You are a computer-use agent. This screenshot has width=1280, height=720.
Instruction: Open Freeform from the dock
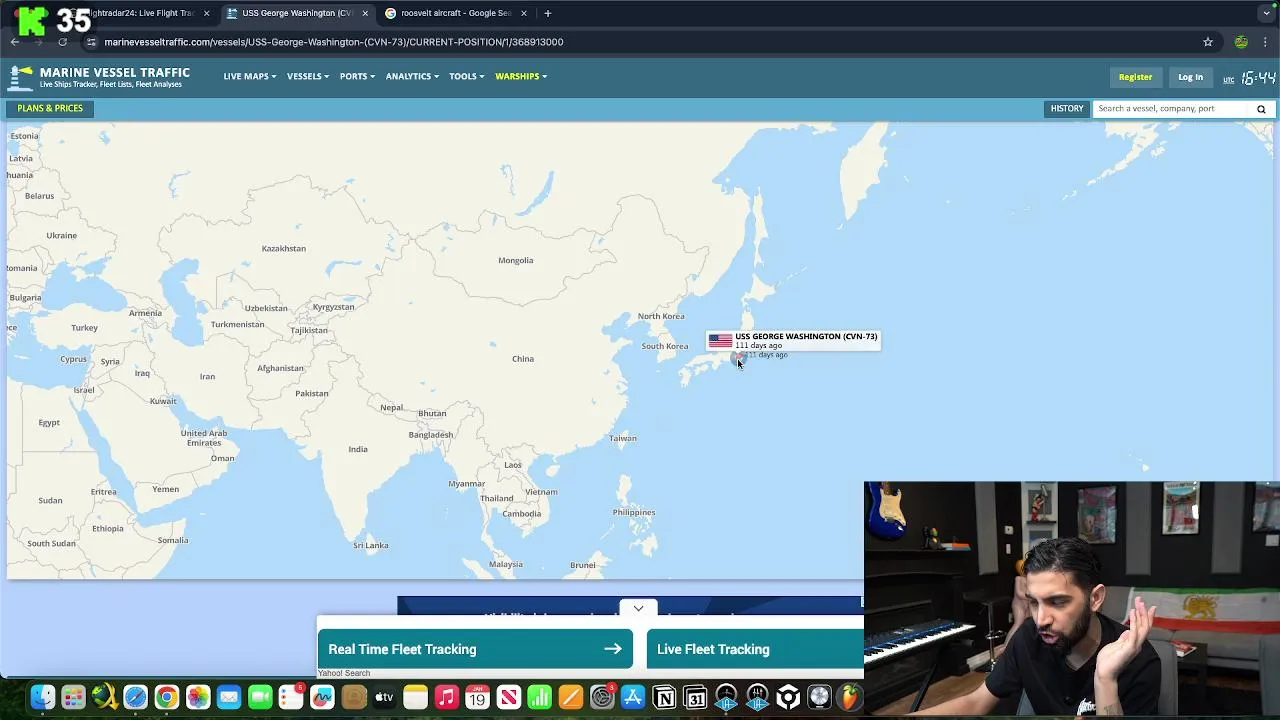point(322,697)
